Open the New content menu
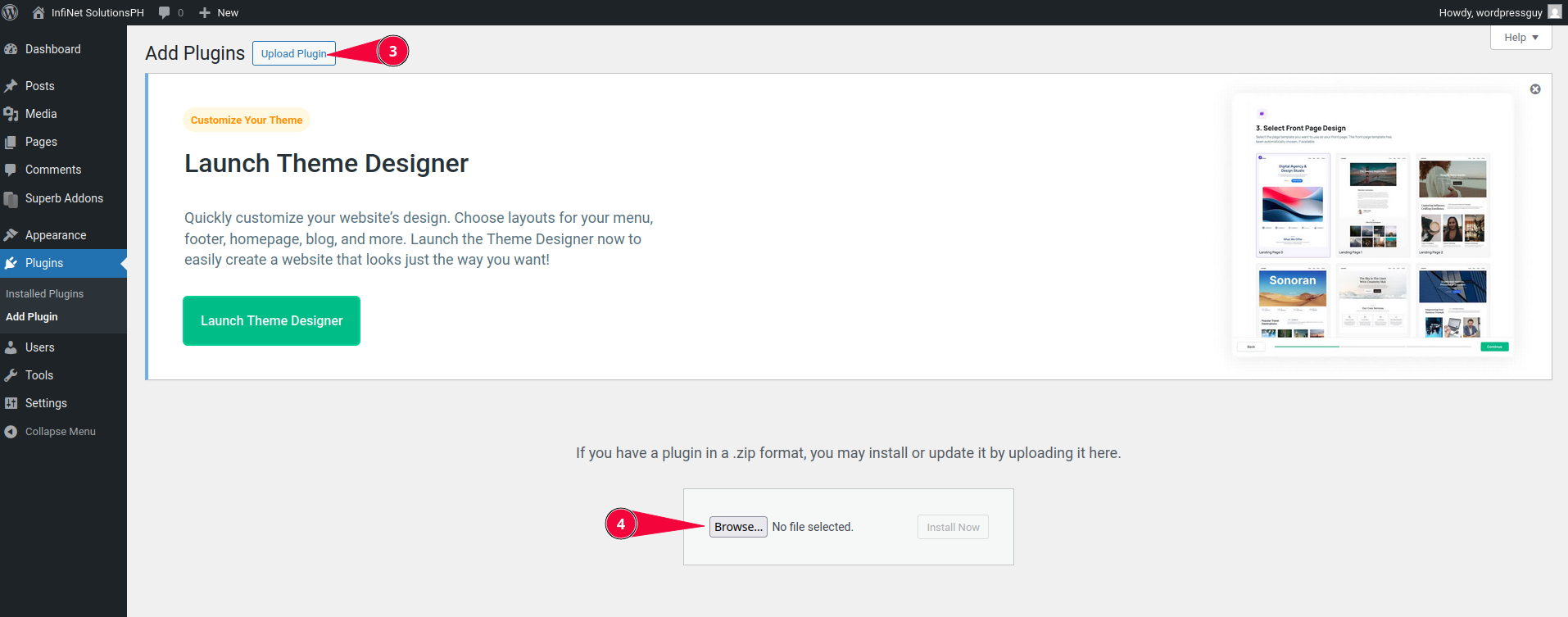Image resolution: width=1568 pixels, height=617 pixels. [x=219, y=12]
